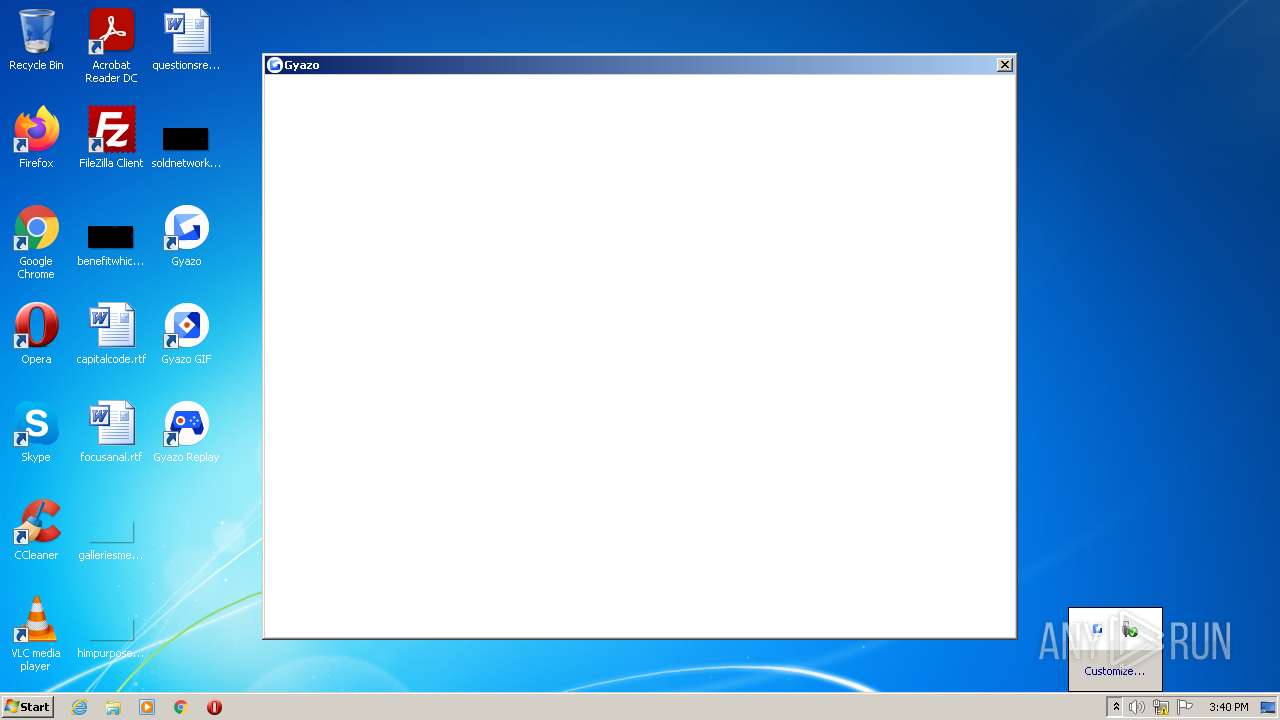Collapse the hidden tray icons arrow
The width and height of the screenshot is (1280, 720).
[1116, 707]
